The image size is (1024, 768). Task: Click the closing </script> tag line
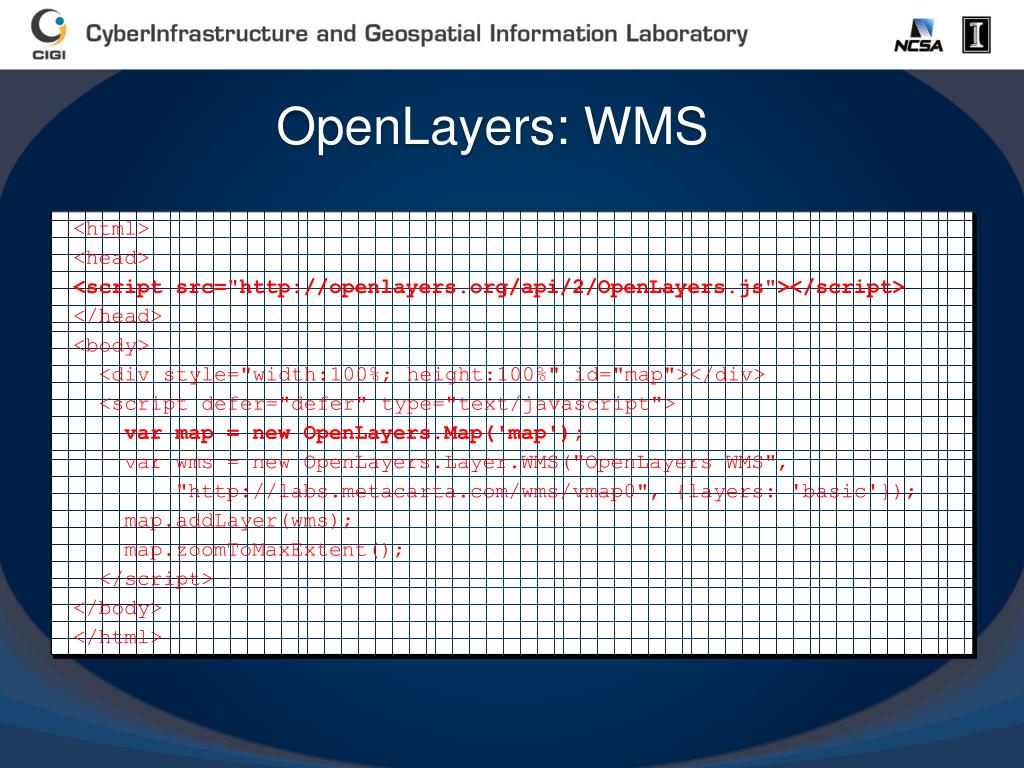[156, 579]
